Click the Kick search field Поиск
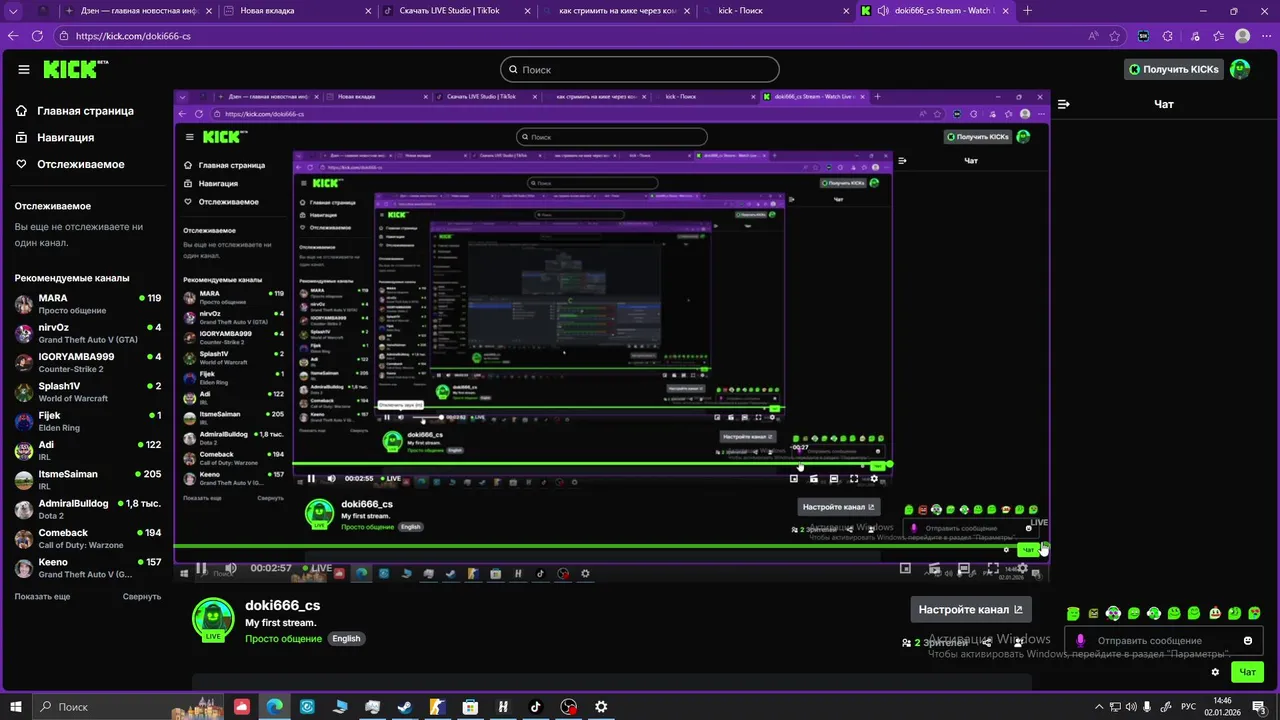The width and height of the screenshot is (1280, 720). pyautogui.click(x=640, y=69)
